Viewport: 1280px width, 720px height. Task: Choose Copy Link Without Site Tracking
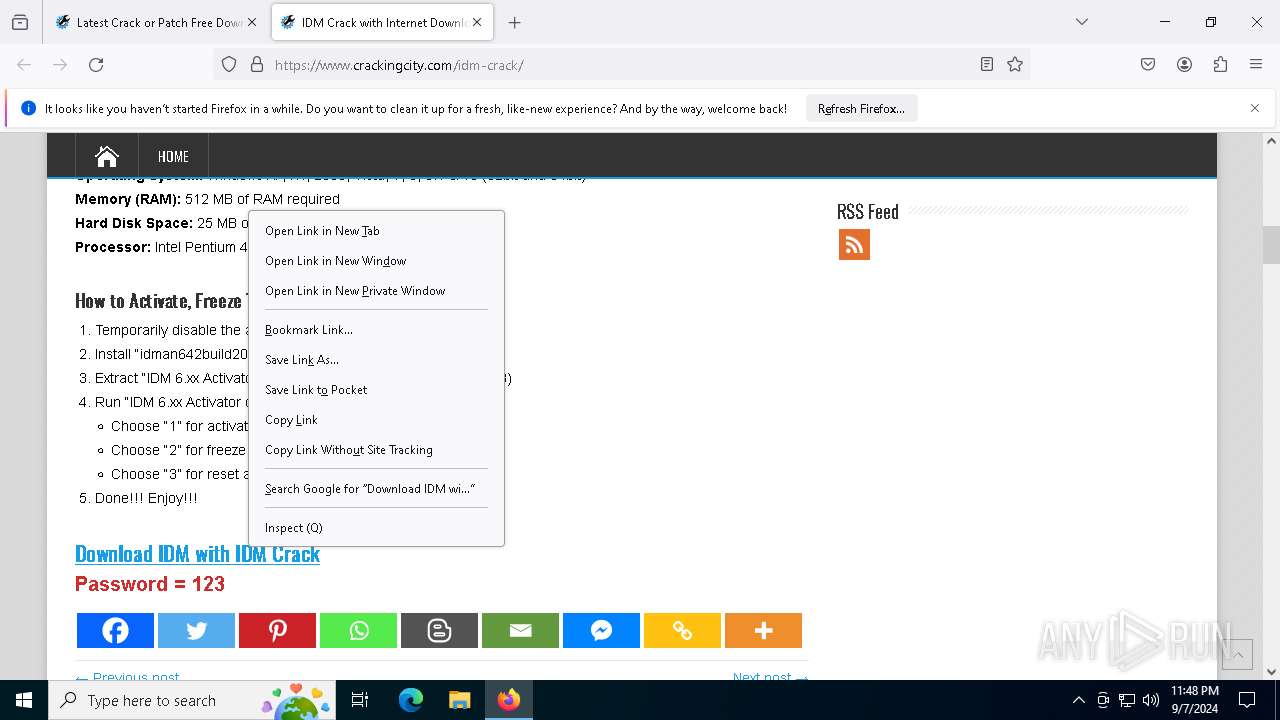click(376, 450)
